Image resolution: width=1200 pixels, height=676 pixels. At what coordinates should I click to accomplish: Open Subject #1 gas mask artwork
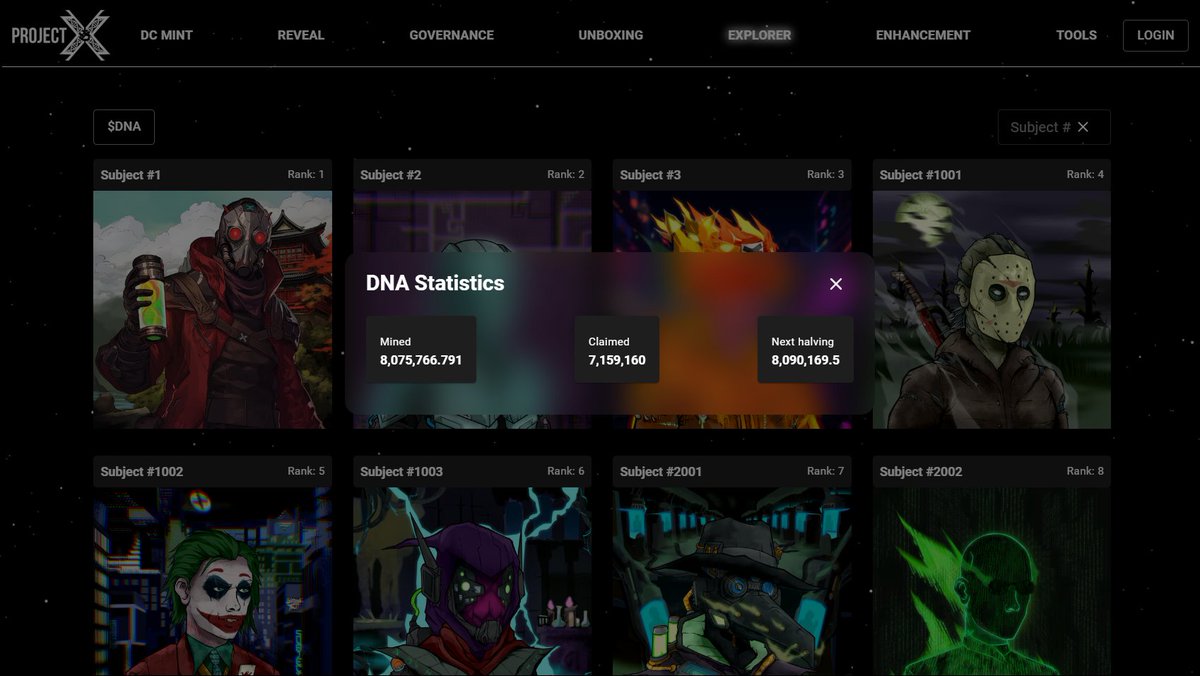click(x=212, y=310)
